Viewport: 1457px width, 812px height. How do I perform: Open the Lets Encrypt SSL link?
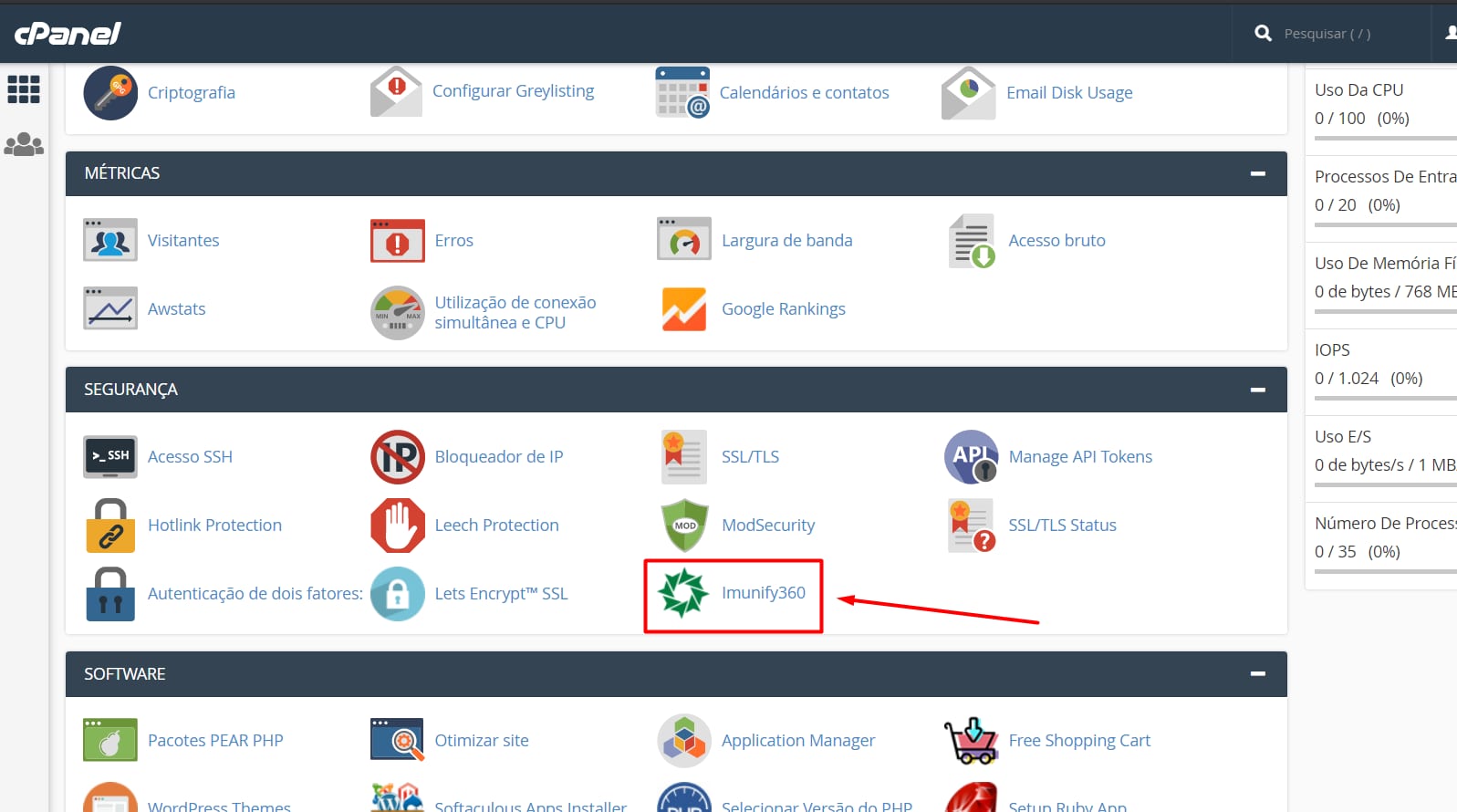[x=501, y=594]
